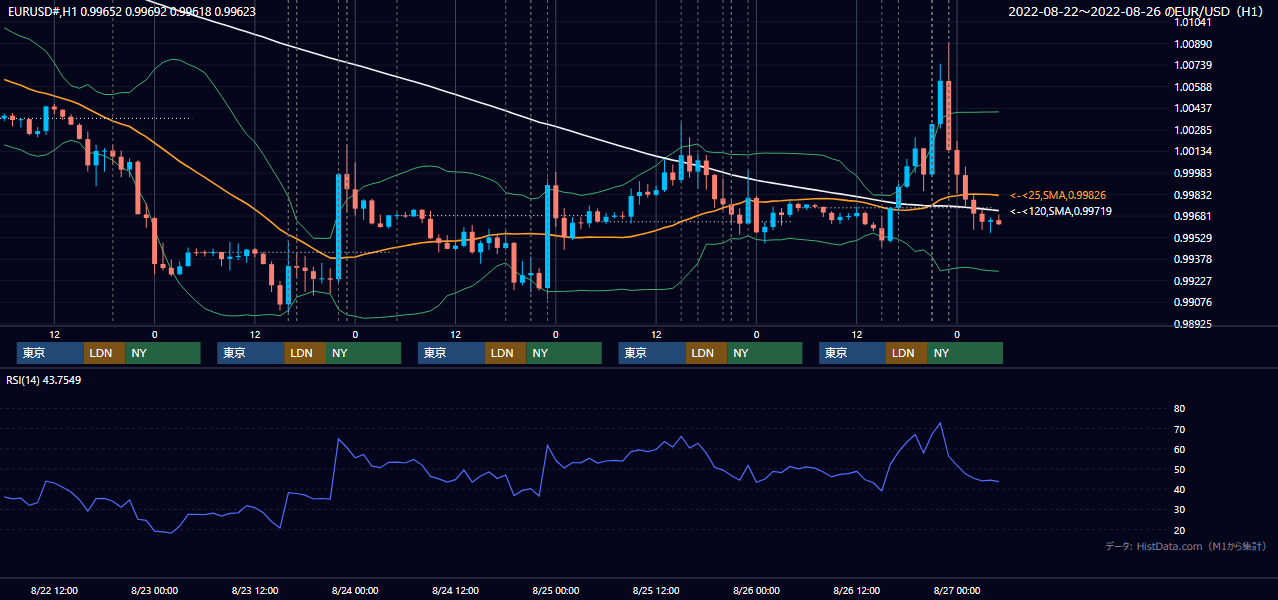This screenshot has height=600, width=1278.
Task: Click RSI scale value 70
Action: tap(1179, 429)
